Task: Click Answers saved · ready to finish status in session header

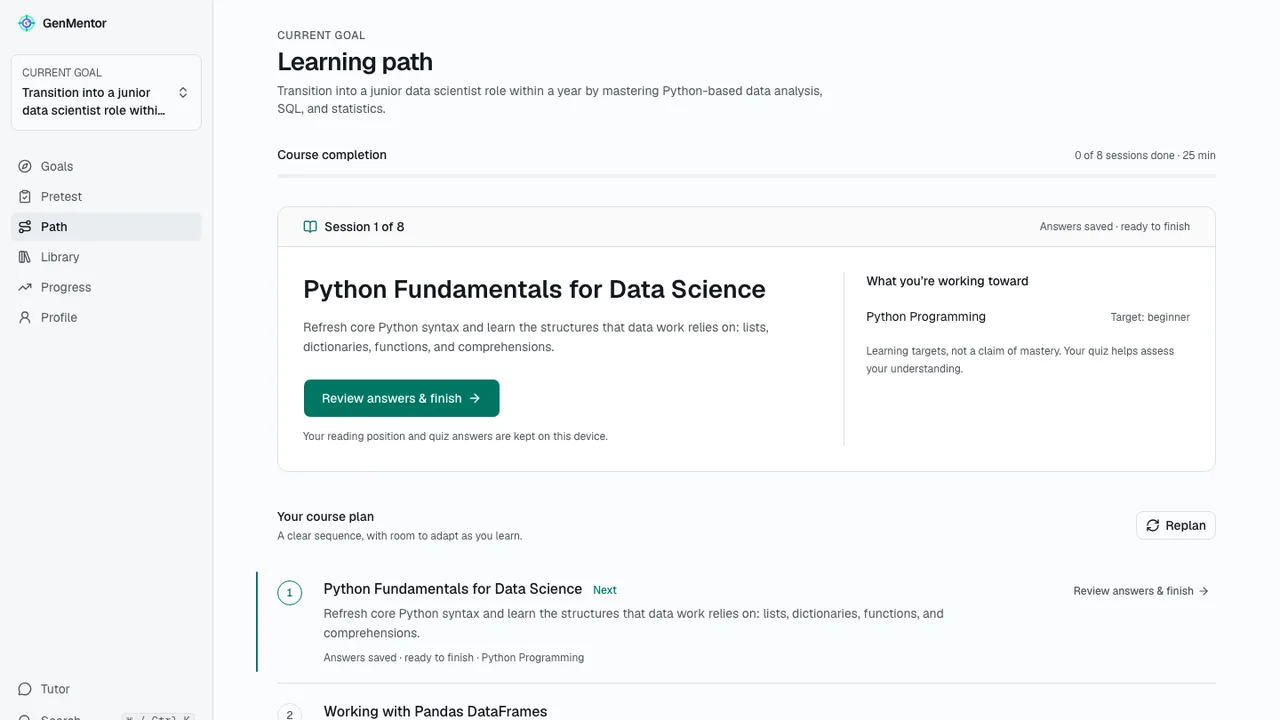Action: tap(1115, 227)
